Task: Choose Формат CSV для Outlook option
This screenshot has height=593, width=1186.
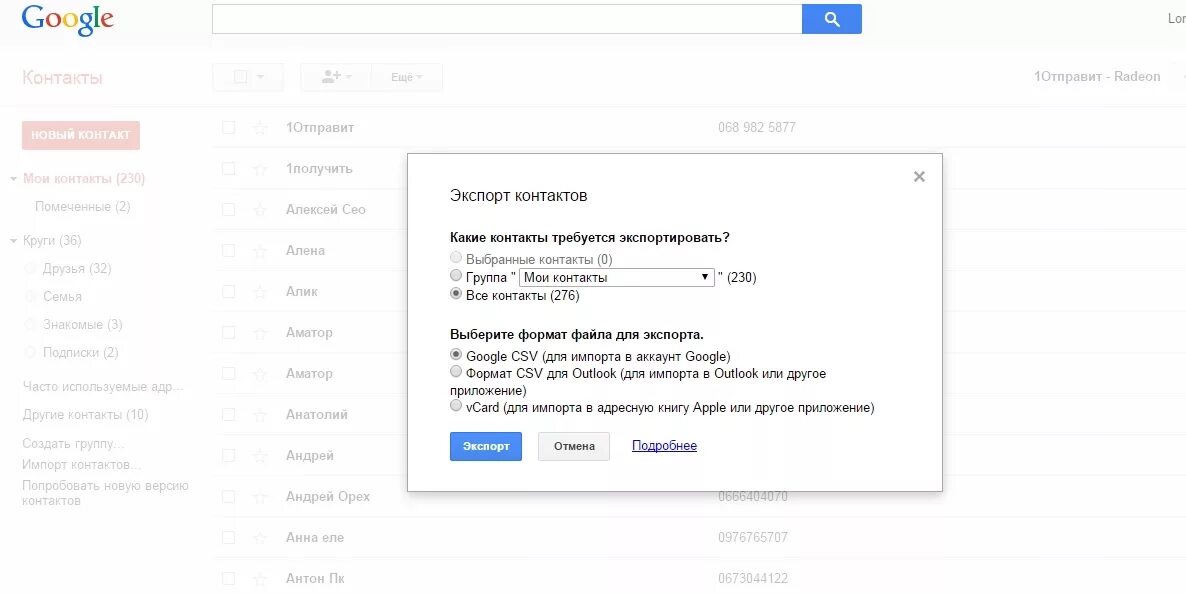Action: pyautogui.click(x=456, y=371)
